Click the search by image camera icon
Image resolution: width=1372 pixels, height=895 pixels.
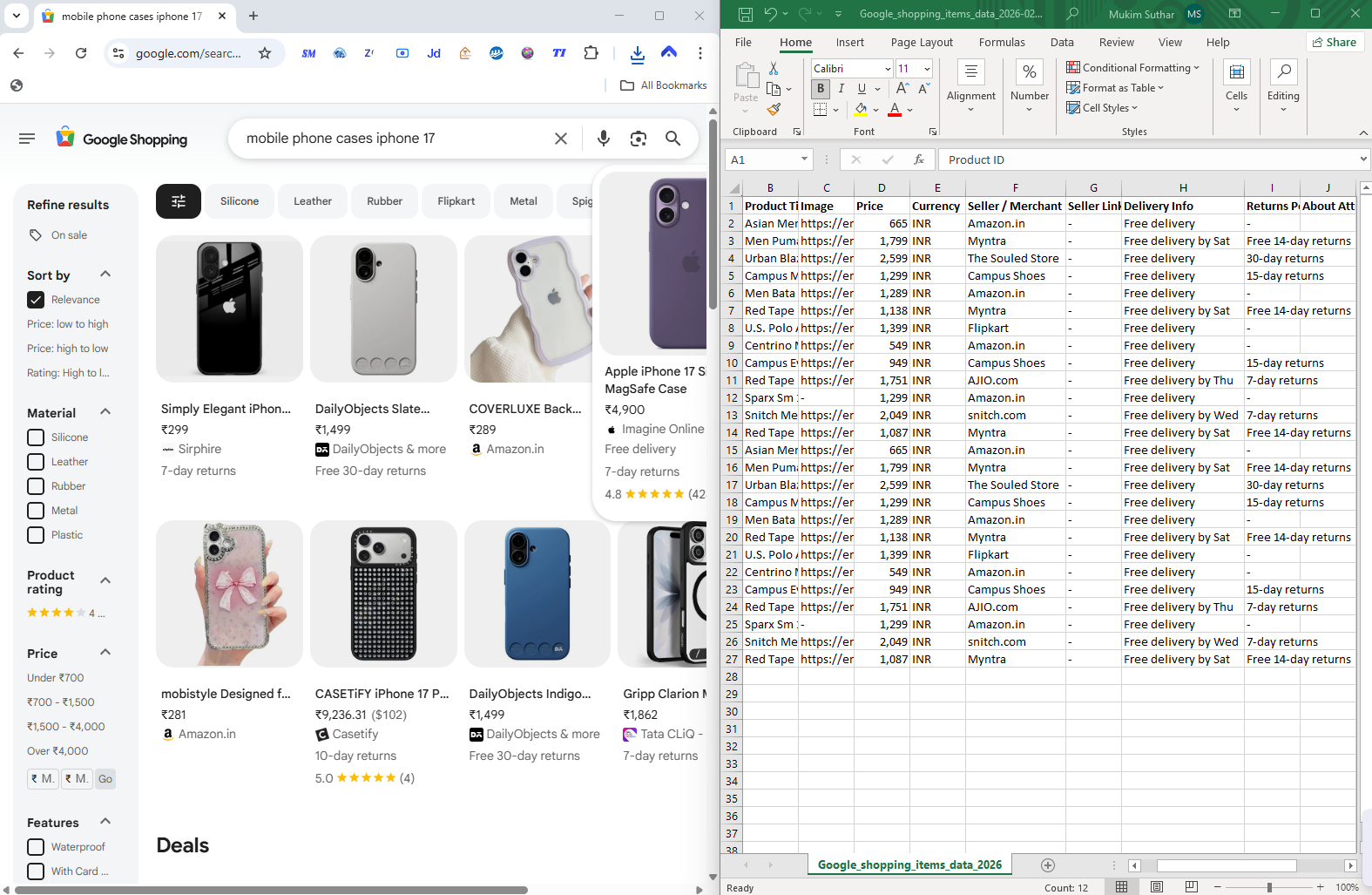639,138
